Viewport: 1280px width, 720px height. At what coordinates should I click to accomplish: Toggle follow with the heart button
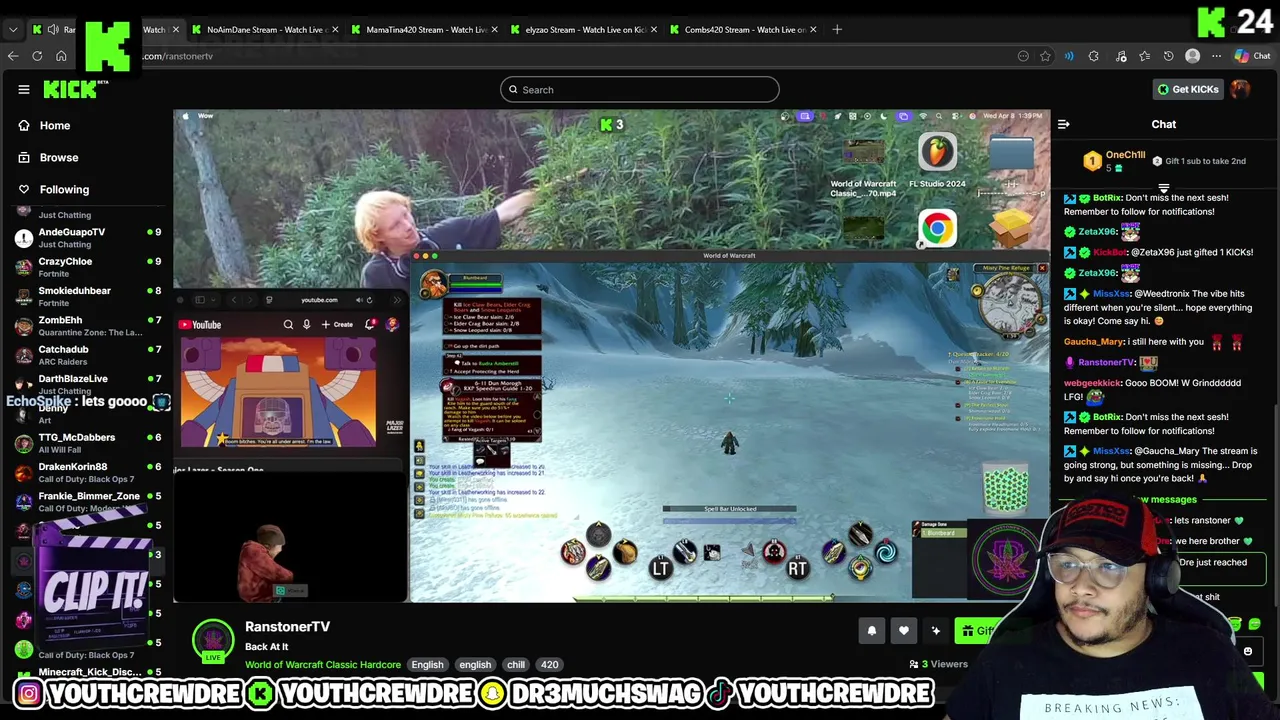click(x=904, y=631)
